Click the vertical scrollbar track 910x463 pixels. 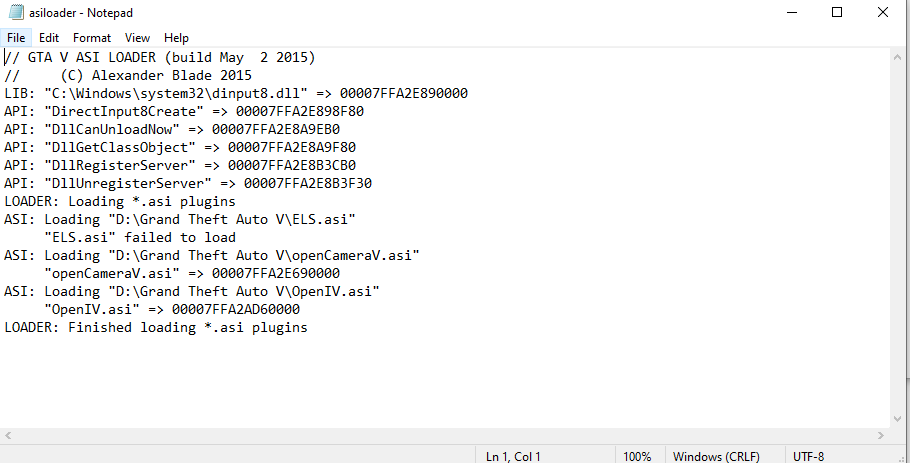point(900,240)
